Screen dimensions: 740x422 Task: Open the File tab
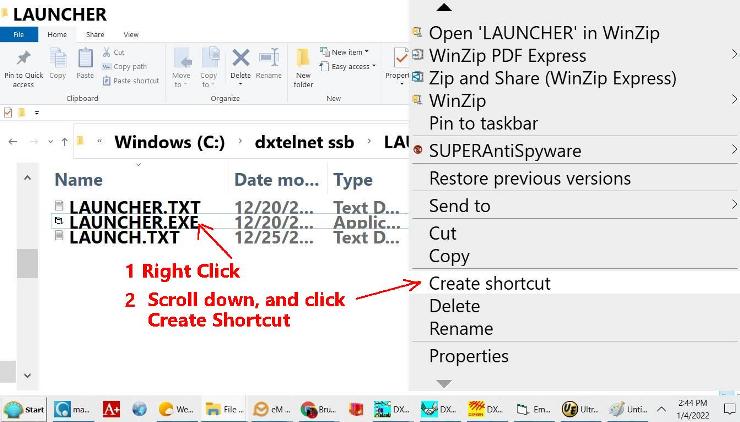pos(19,34)
